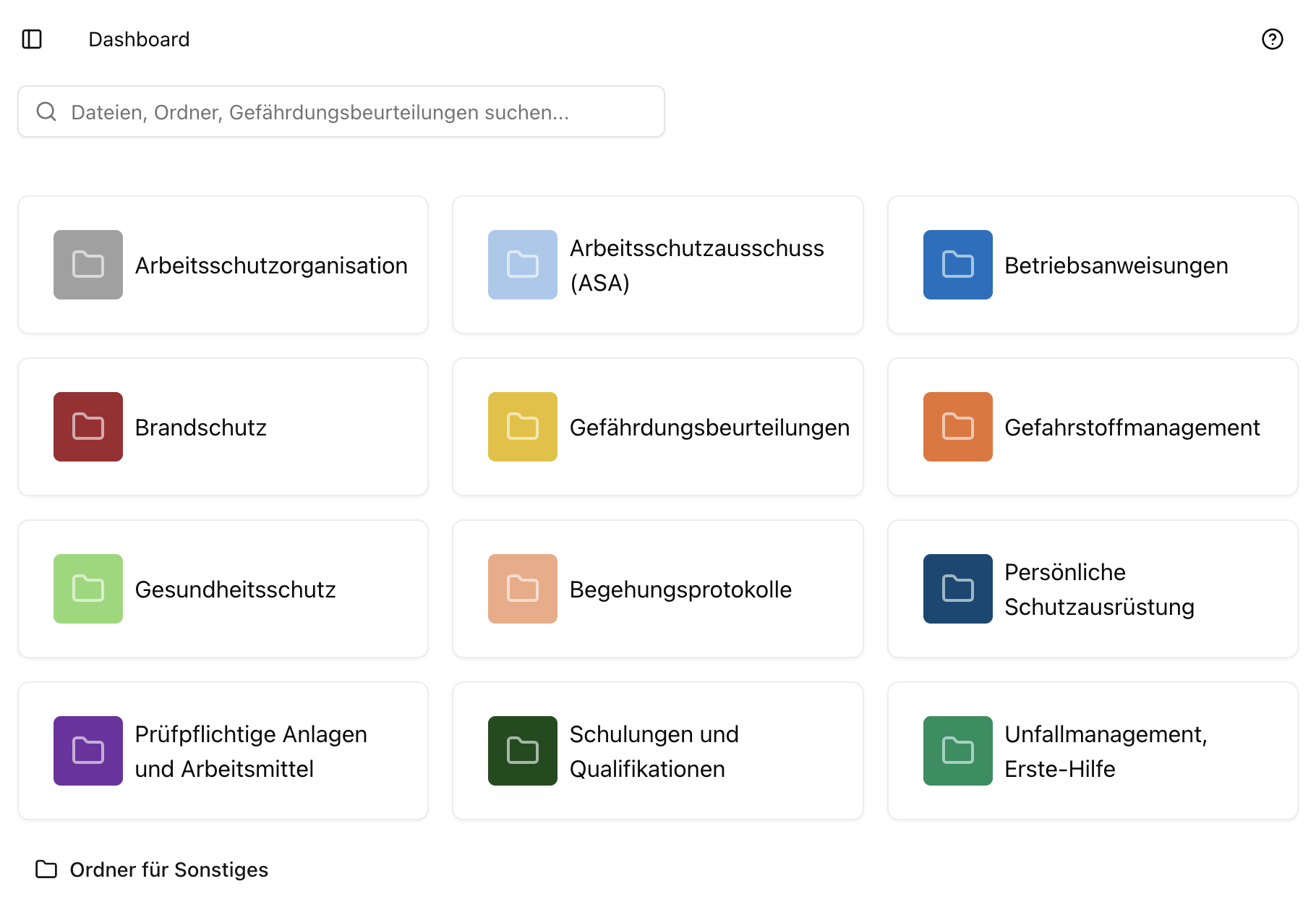Open the orange Gefahrstoffmanagement folder icon
1316x910 pixels.
(x=957, y=427)
